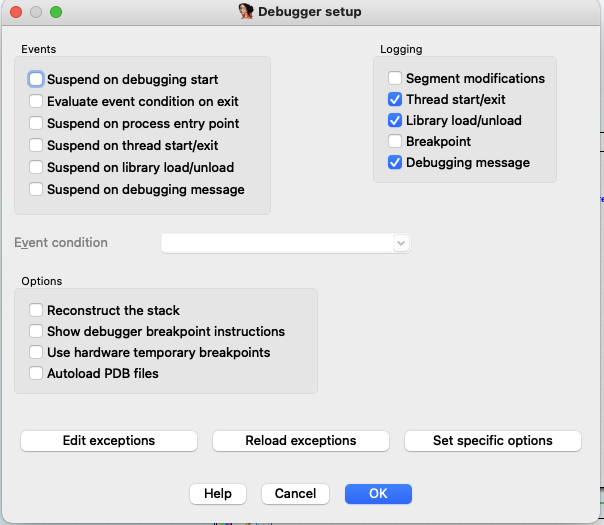This screenshot has width=604, height=525.
Task: Expand the Event condition dropdown arrow
Action: [401, 243]
